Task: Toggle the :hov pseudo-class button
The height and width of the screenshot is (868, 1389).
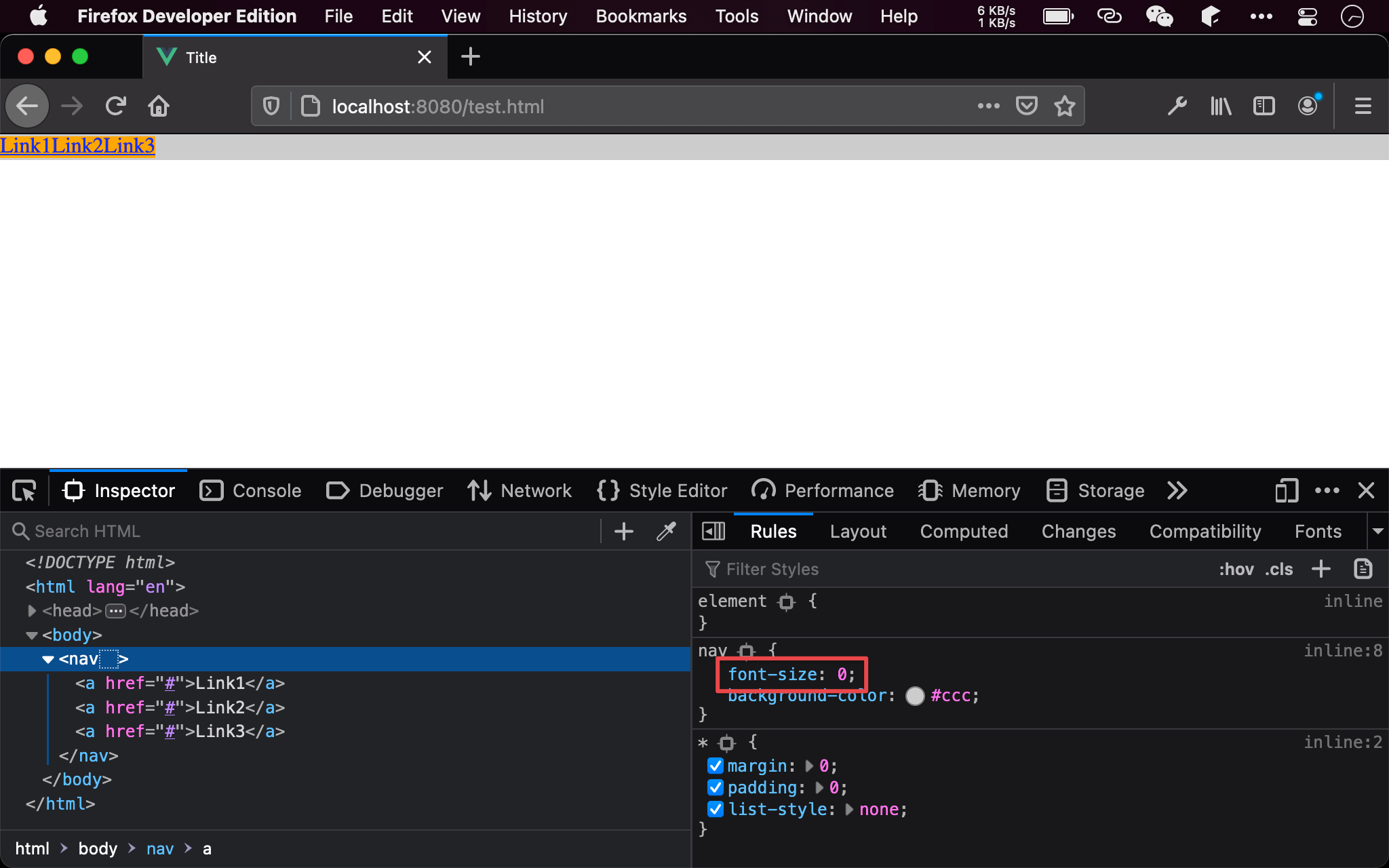Action: [1236, 569]
